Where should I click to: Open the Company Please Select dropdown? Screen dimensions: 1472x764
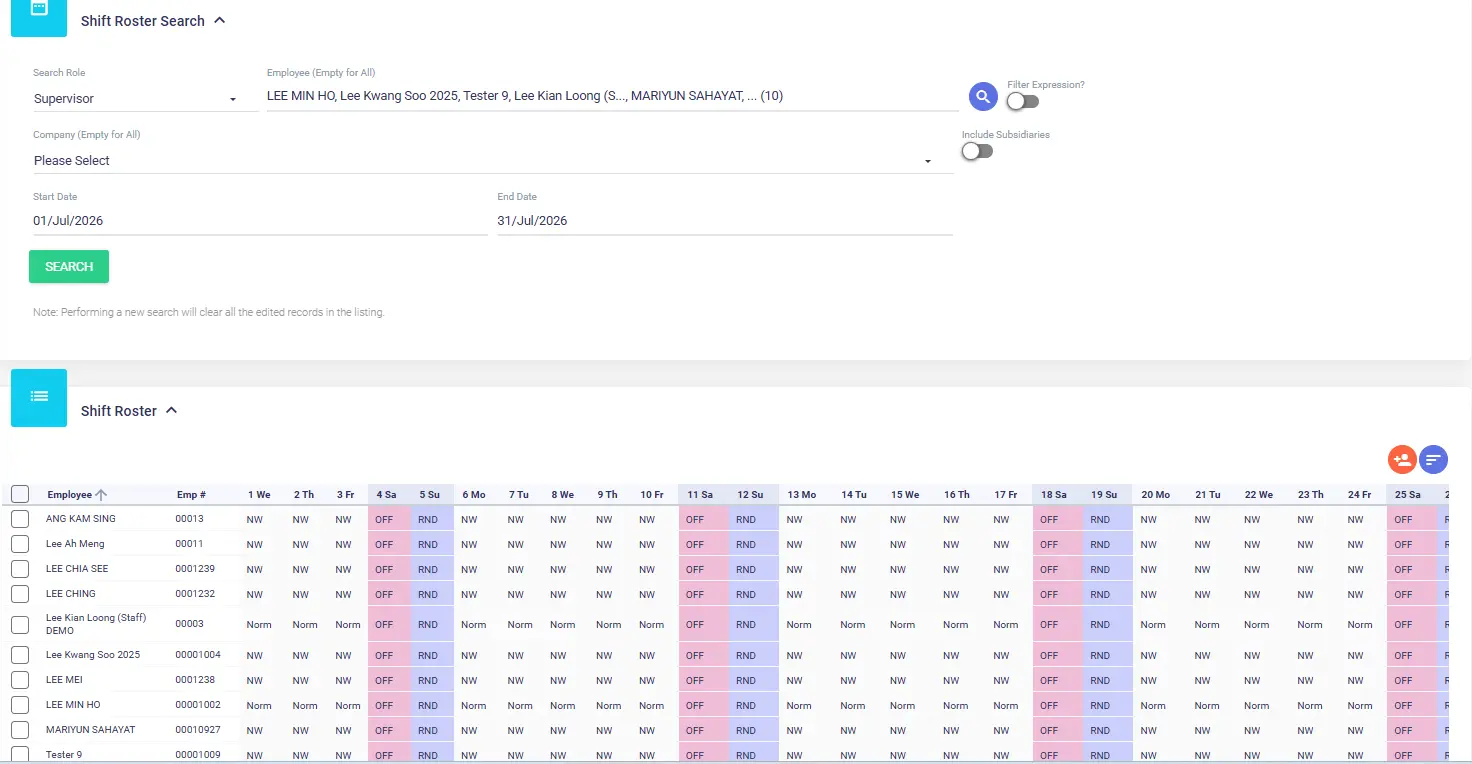point(492,161)
